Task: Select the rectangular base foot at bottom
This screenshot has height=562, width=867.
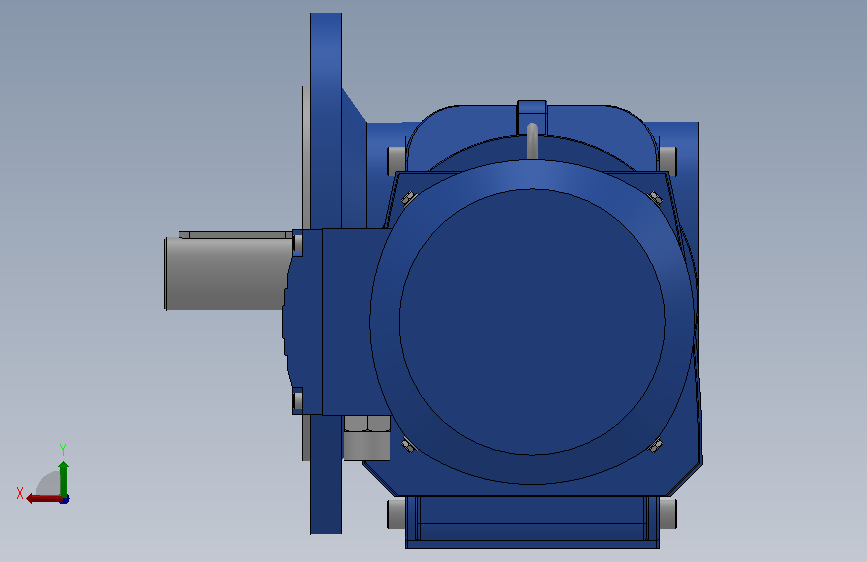Action: coord(532,522)
